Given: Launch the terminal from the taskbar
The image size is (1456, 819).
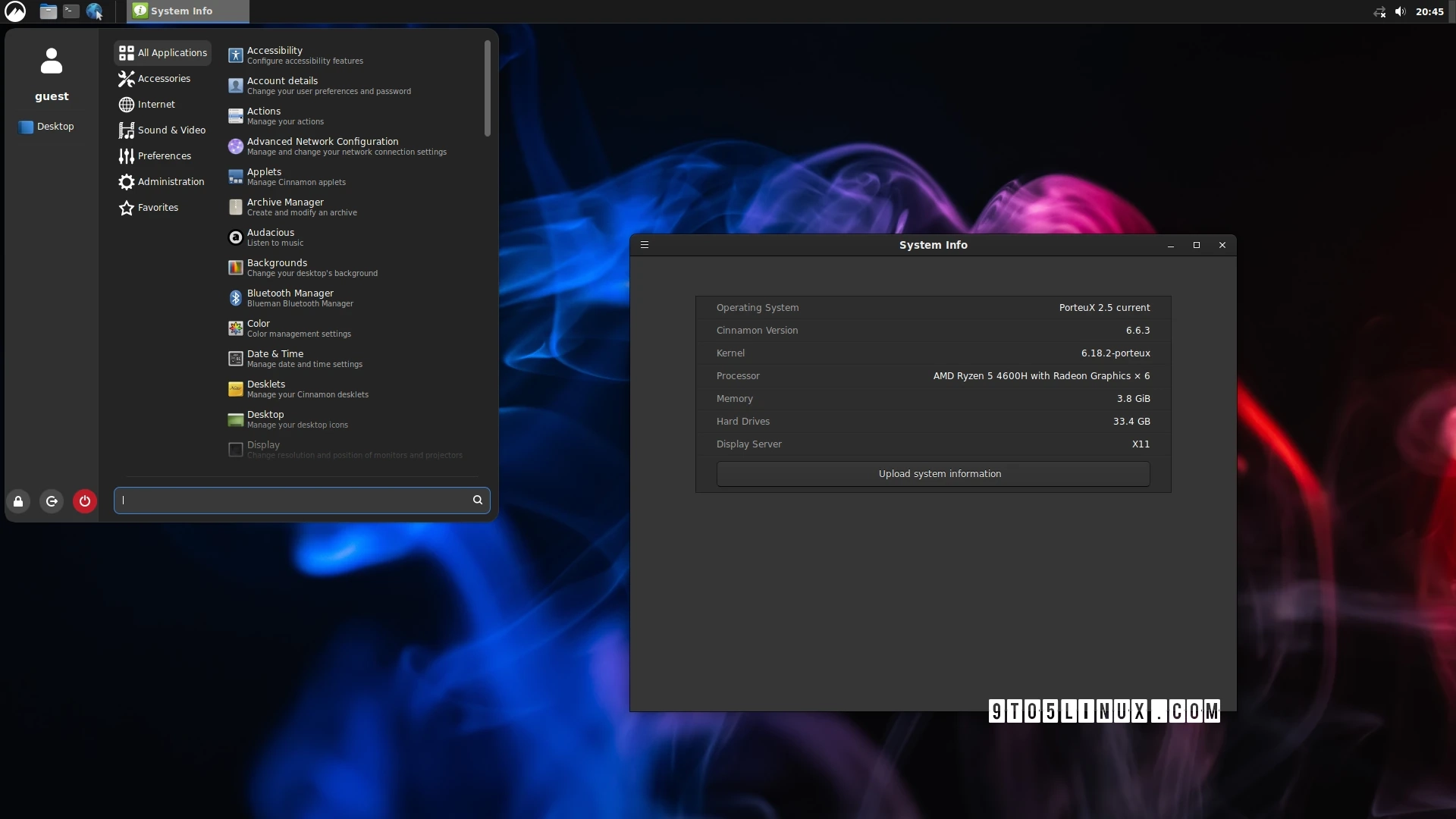Looking at the screenshot, I should [x=70, y=11].
